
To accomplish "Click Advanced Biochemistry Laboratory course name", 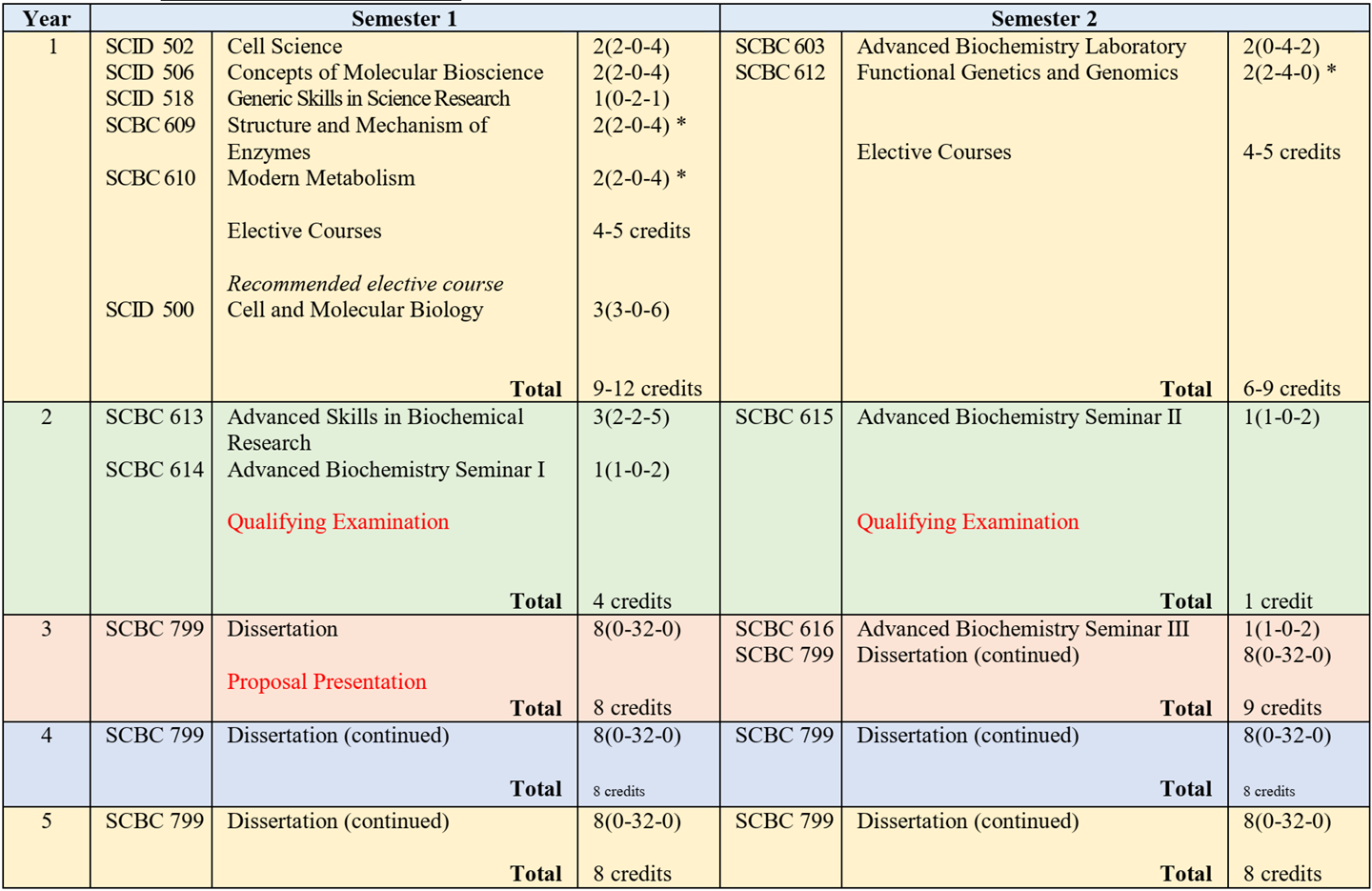I will (1020, 47).
